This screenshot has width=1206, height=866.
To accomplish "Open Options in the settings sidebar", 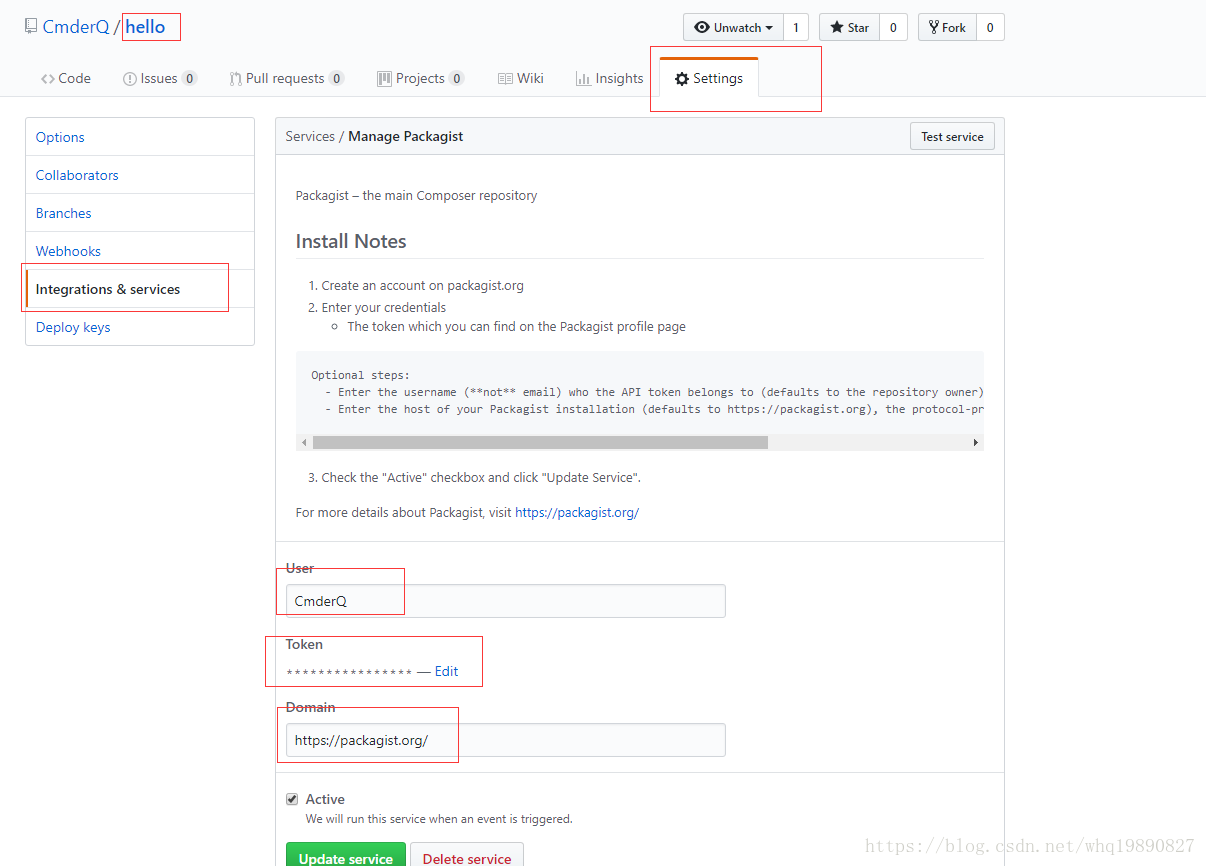I will 140,137.
